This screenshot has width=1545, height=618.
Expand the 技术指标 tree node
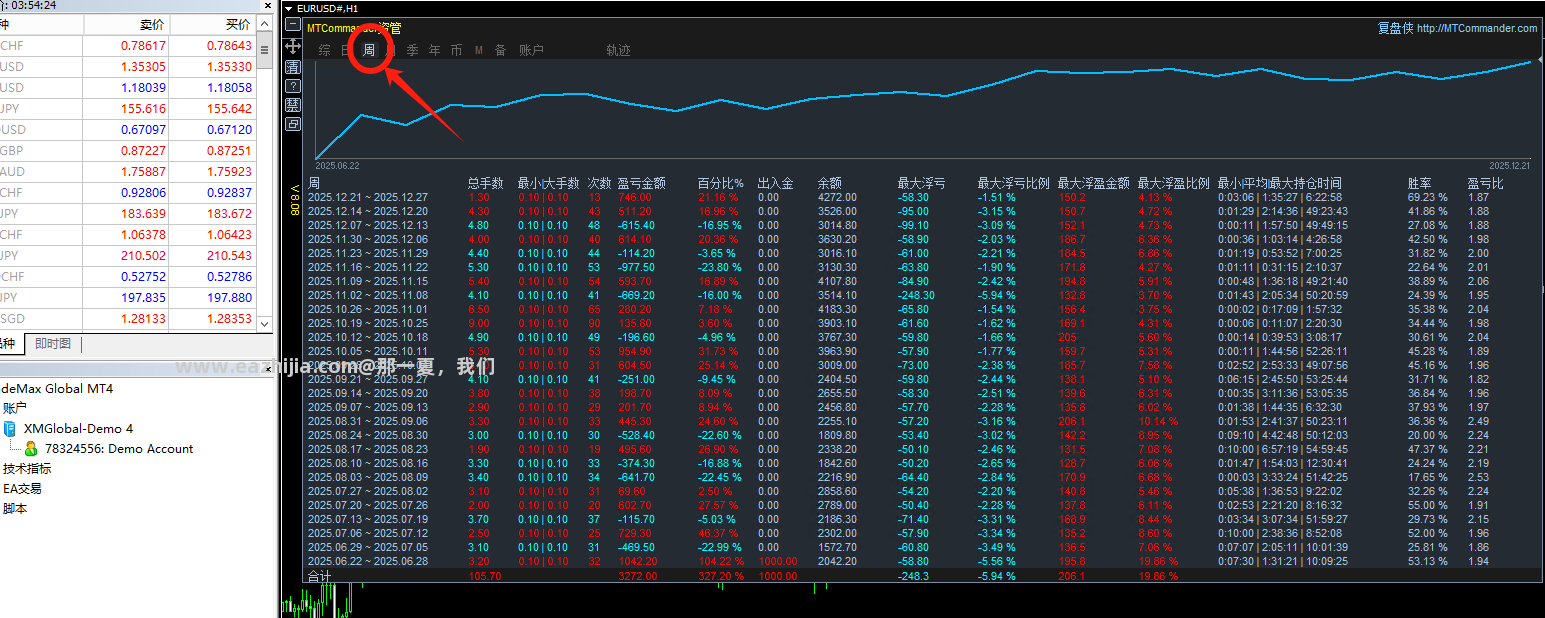click(x=27, y=468)
